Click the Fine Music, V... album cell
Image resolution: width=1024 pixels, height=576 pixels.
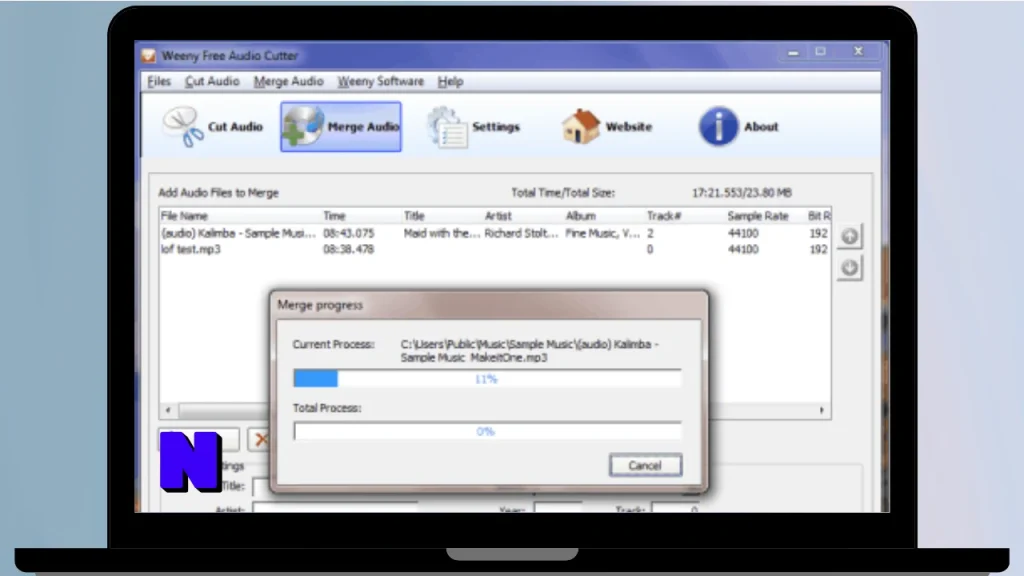click(602, 233)
